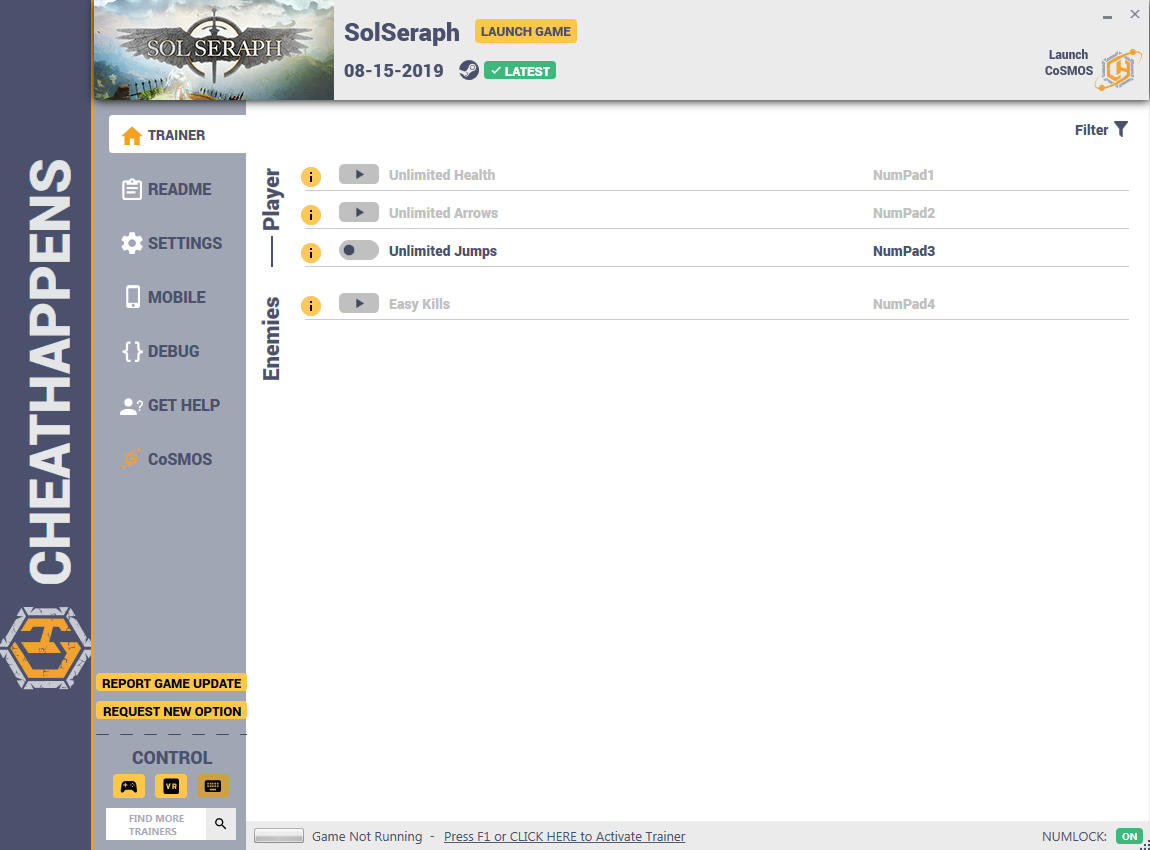Click the Unlimited Jumps option text
The image size is (1150, 850).
pos(442,251)
